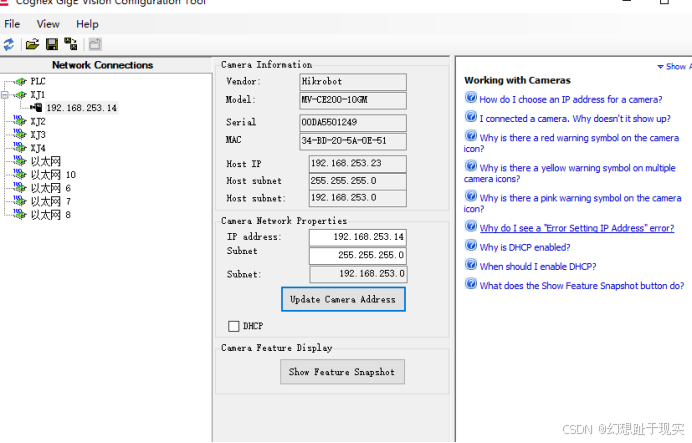Click the 以太网 10 adapter icon

click(x=20, y=174)
